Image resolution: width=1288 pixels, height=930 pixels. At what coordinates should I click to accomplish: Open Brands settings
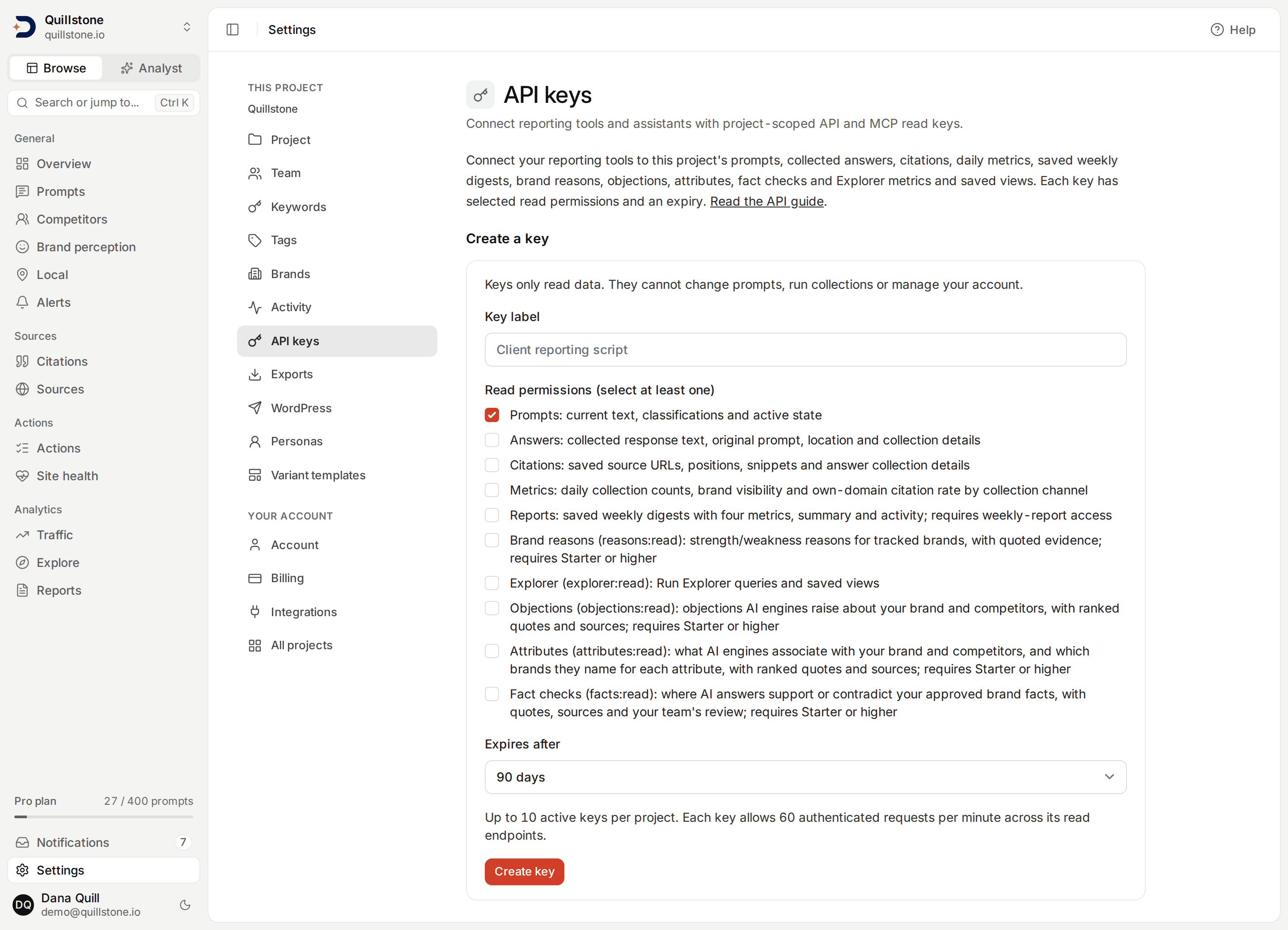point(337,274)
